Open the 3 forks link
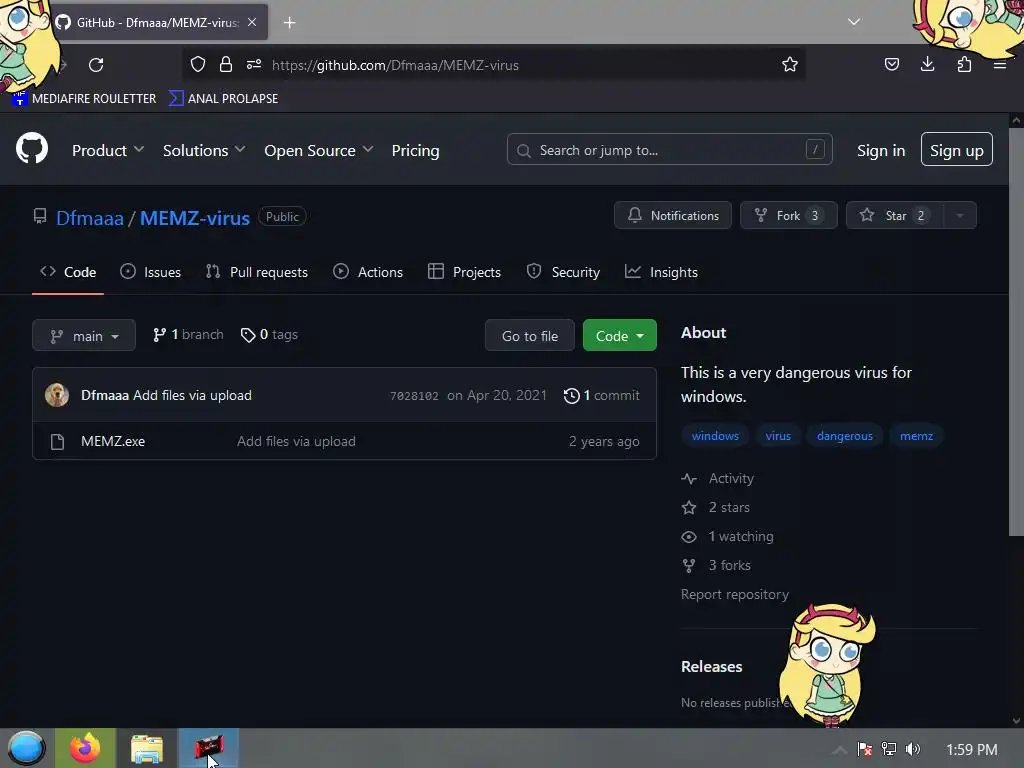Viewport: 1024px width, 768px height. 716,565
